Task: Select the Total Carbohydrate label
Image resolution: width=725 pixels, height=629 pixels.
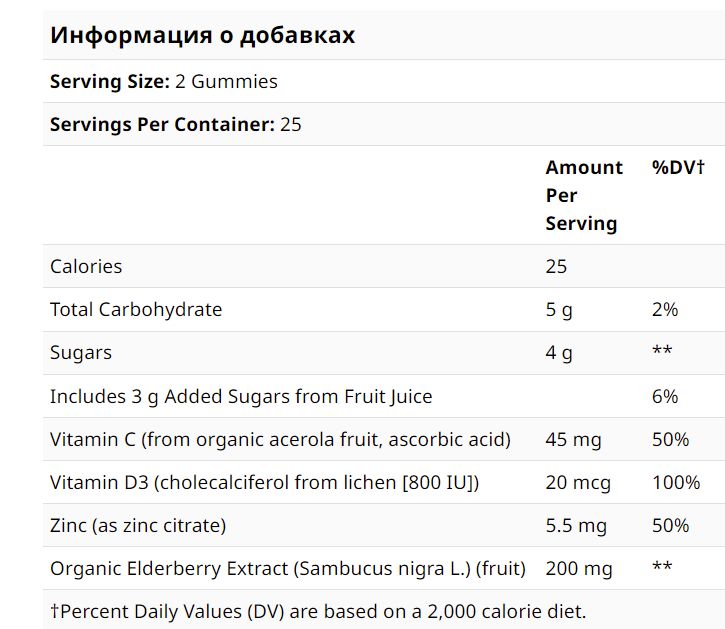Action: (136, 310)
